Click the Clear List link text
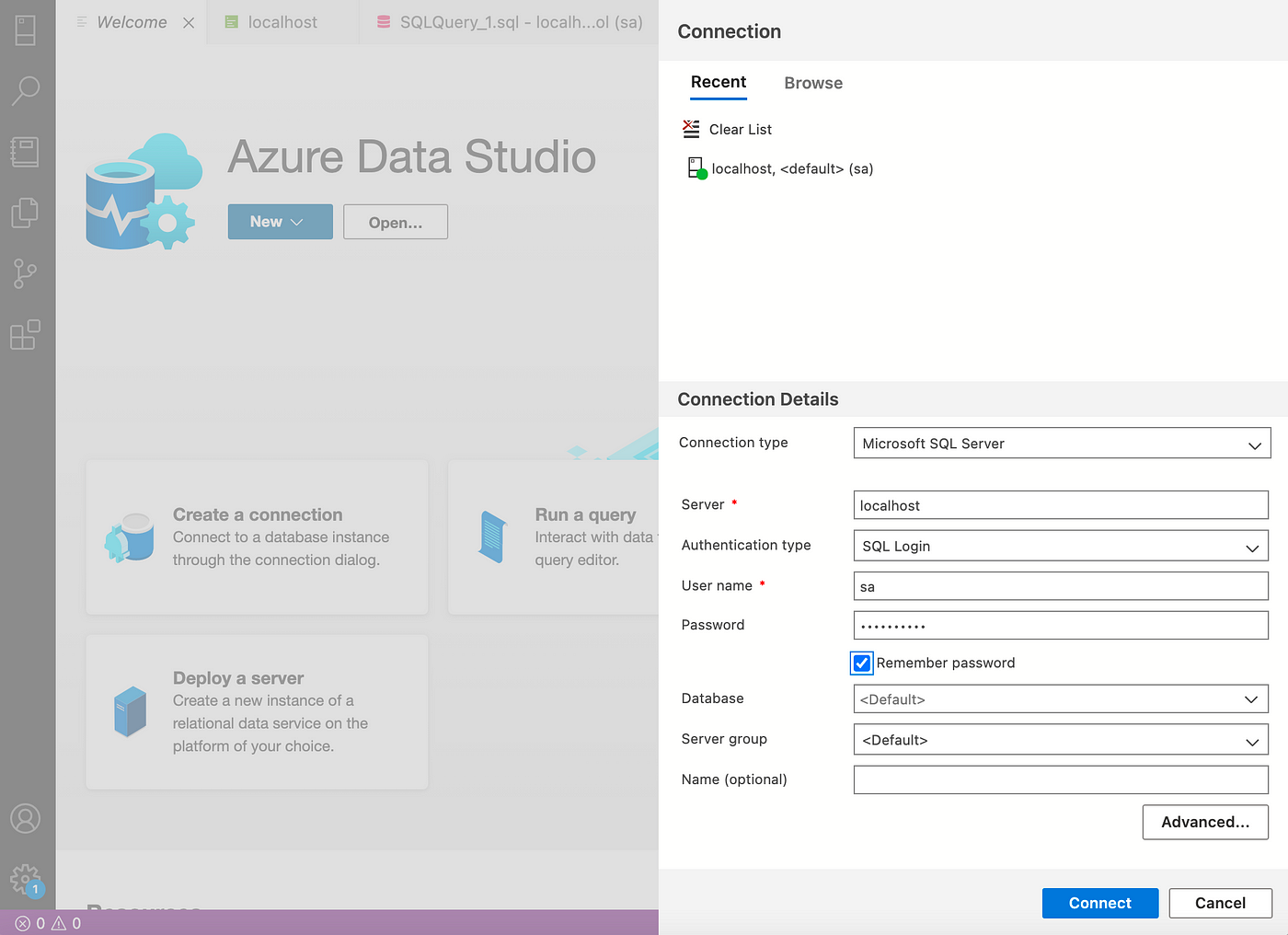 [x=741, y=130]
